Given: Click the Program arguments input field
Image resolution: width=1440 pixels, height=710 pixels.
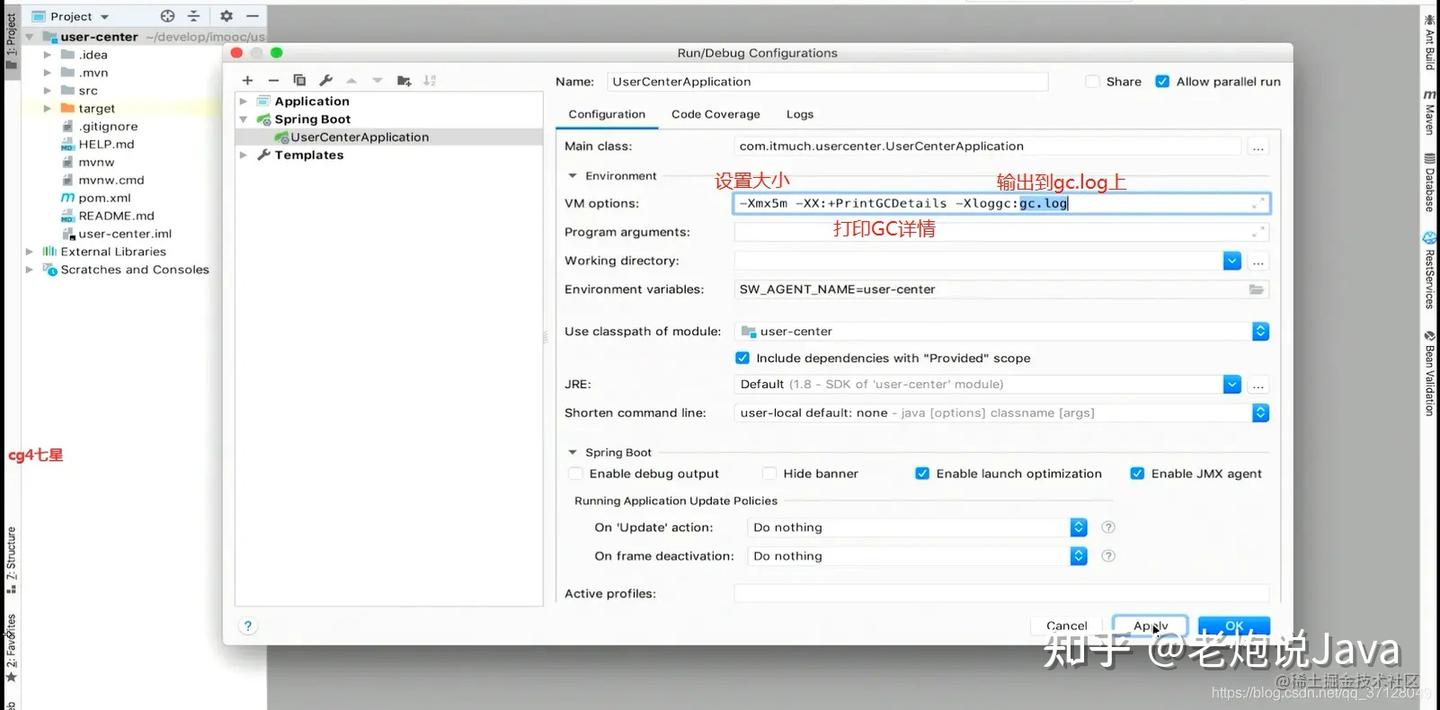Looking at the screenshot, I should tap(990, 232).
